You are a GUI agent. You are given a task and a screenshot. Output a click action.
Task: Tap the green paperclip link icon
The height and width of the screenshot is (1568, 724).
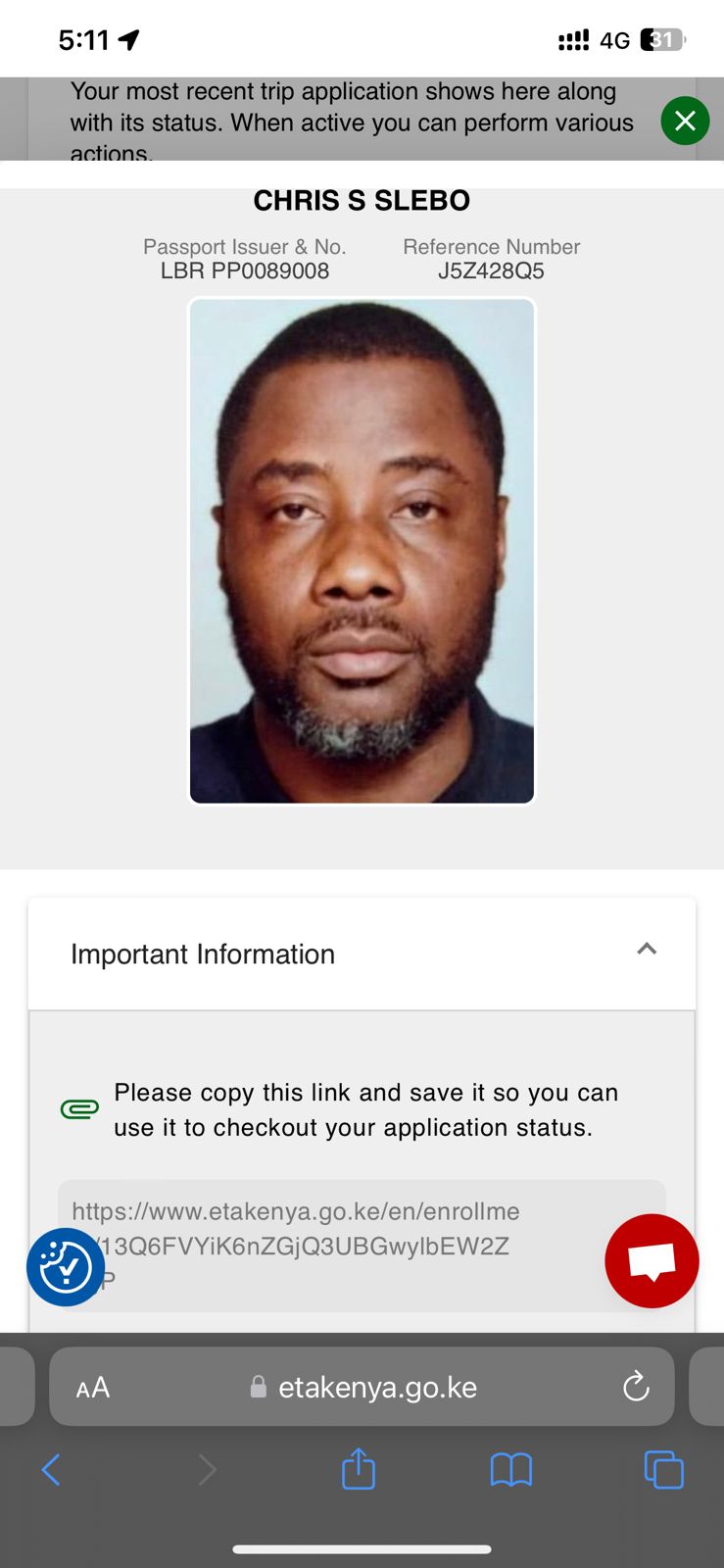coord(79,1109)
